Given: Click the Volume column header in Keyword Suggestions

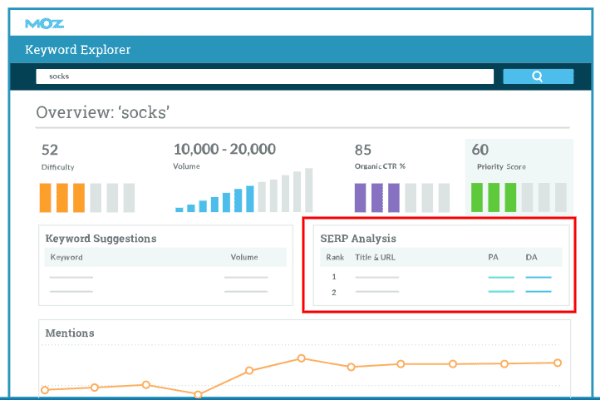Looking at the screenshot, I should click(244, 257).
